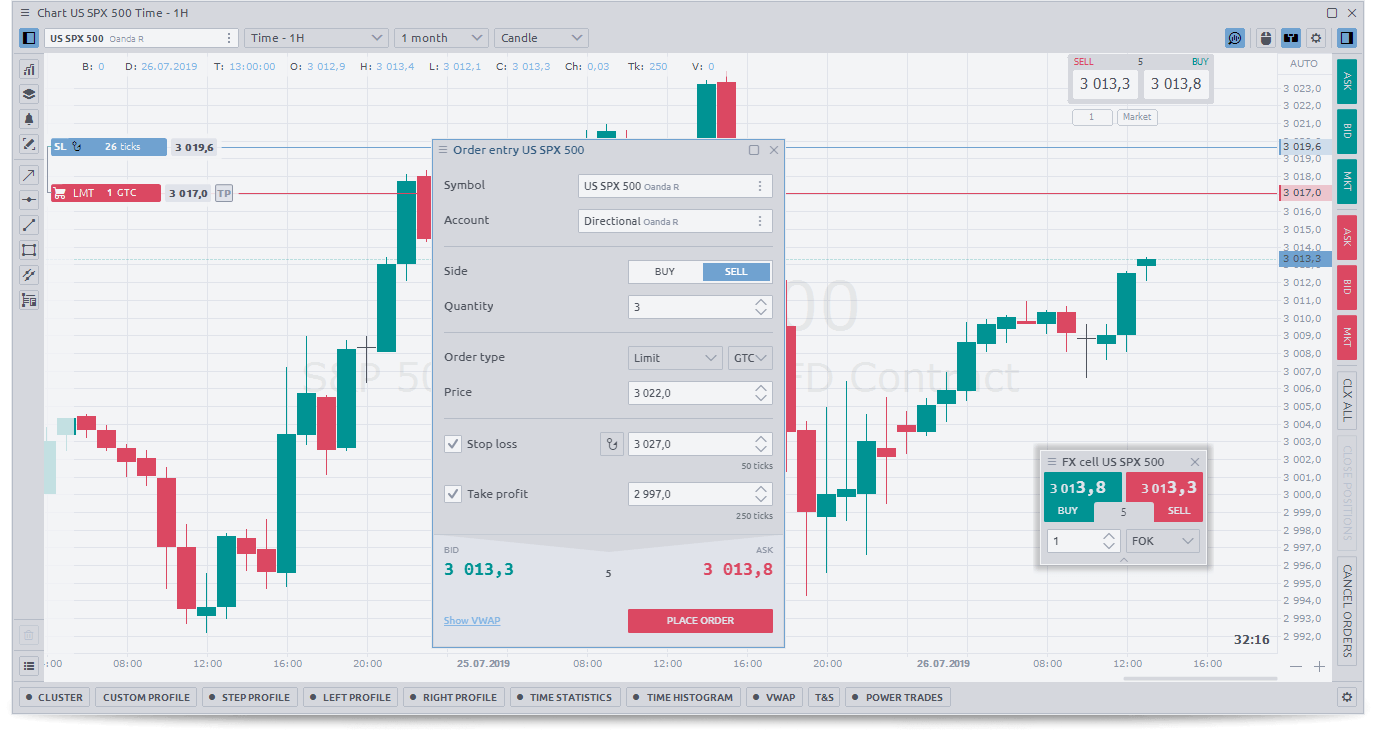Select the arrow drawing tool

[x=29, y=175]
